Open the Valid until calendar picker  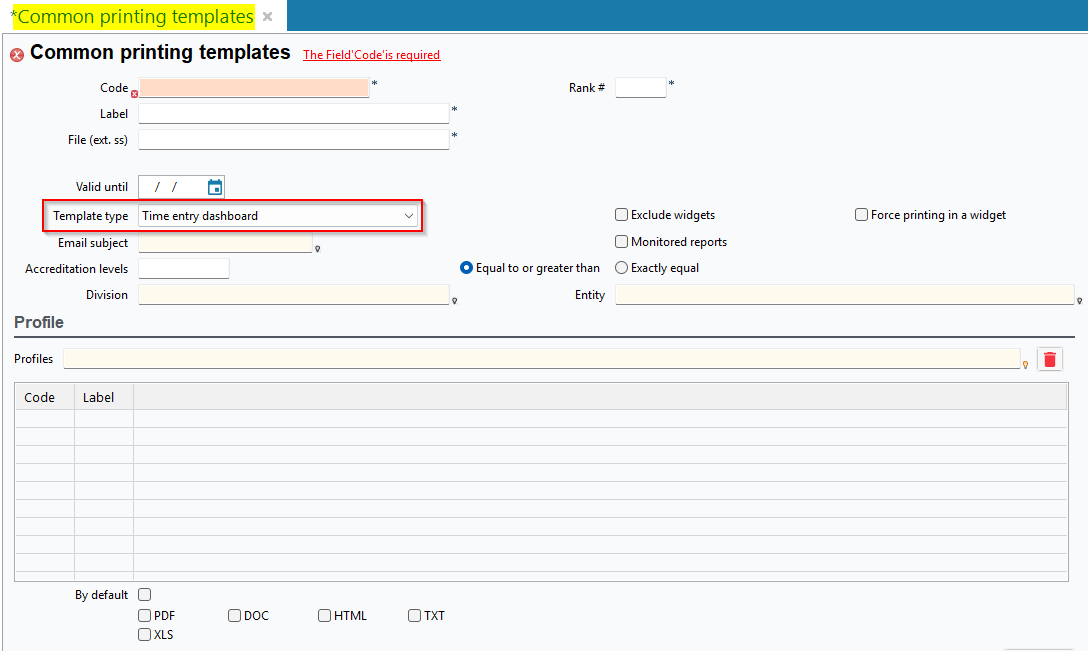click(x=215, y=187)
